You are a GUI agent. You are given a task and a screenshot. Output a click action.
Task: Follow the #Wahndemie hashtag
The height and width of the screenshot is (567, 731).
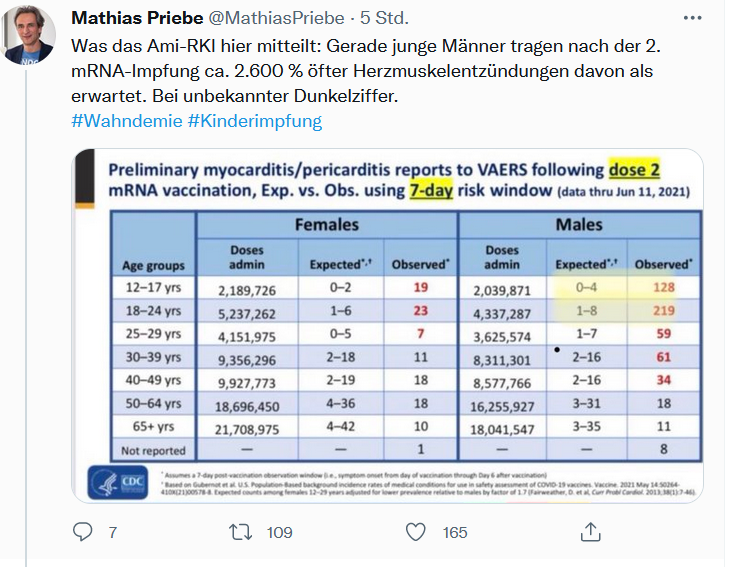pyautogui.click(x=127, y=121)
